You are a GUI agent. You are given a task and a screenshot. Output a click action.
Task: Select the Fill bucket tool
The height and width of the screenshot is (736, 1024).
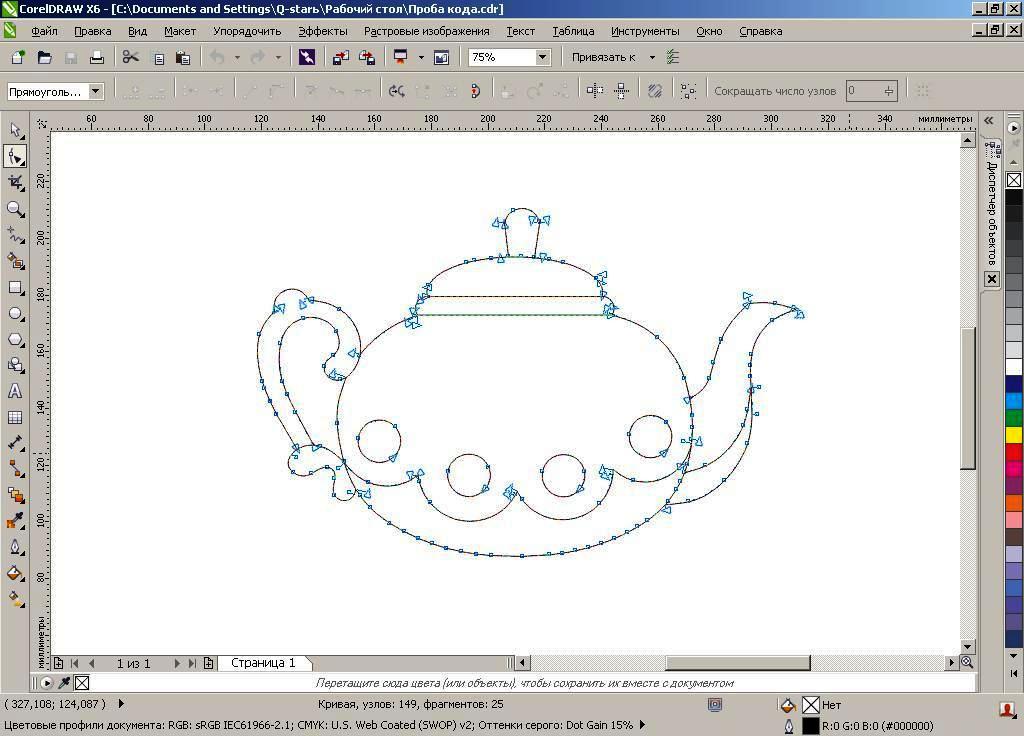(15, 573)
